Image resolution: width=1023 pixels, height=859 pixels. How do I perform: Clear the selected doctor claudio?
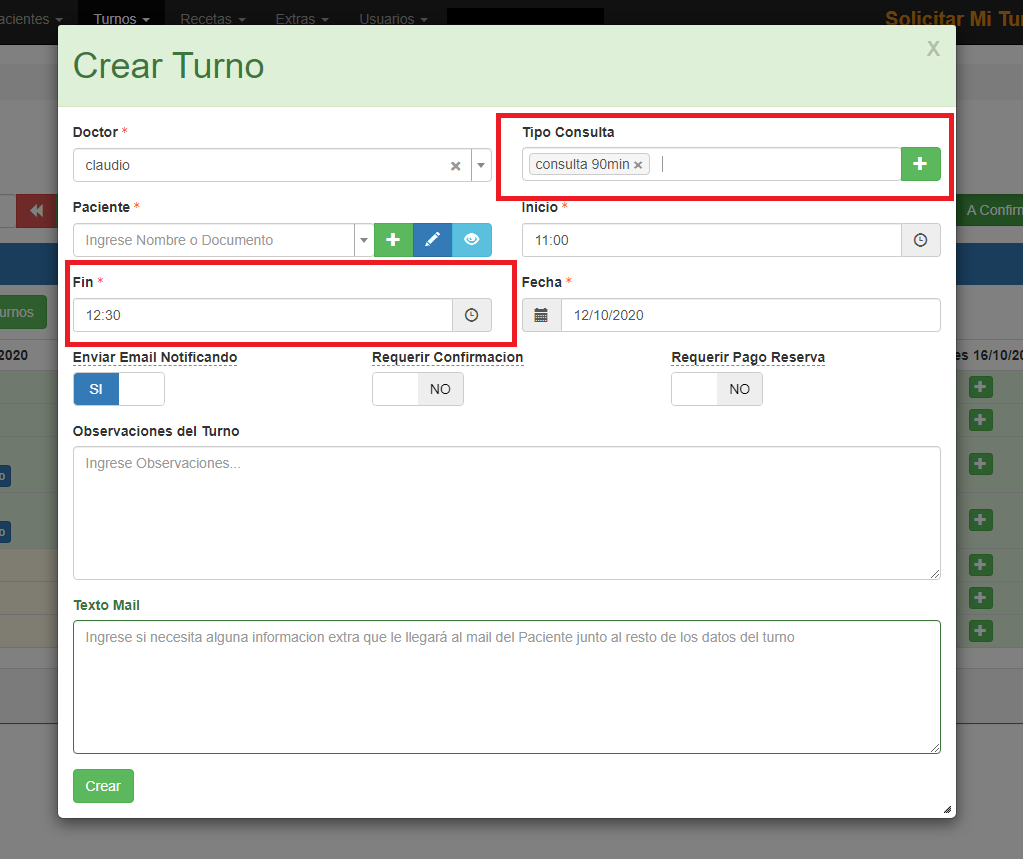pyautogui.click(x=455, y=166)
